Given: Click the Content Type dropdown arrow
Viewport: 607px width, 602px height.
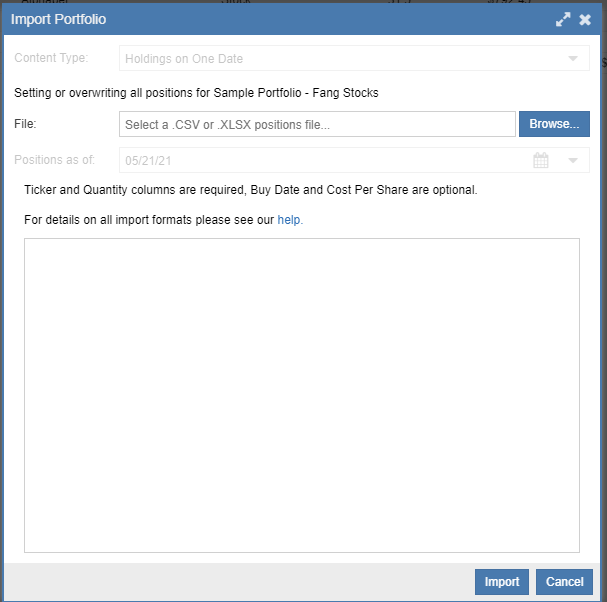Looking at the screenshot, I should [573, 59].
